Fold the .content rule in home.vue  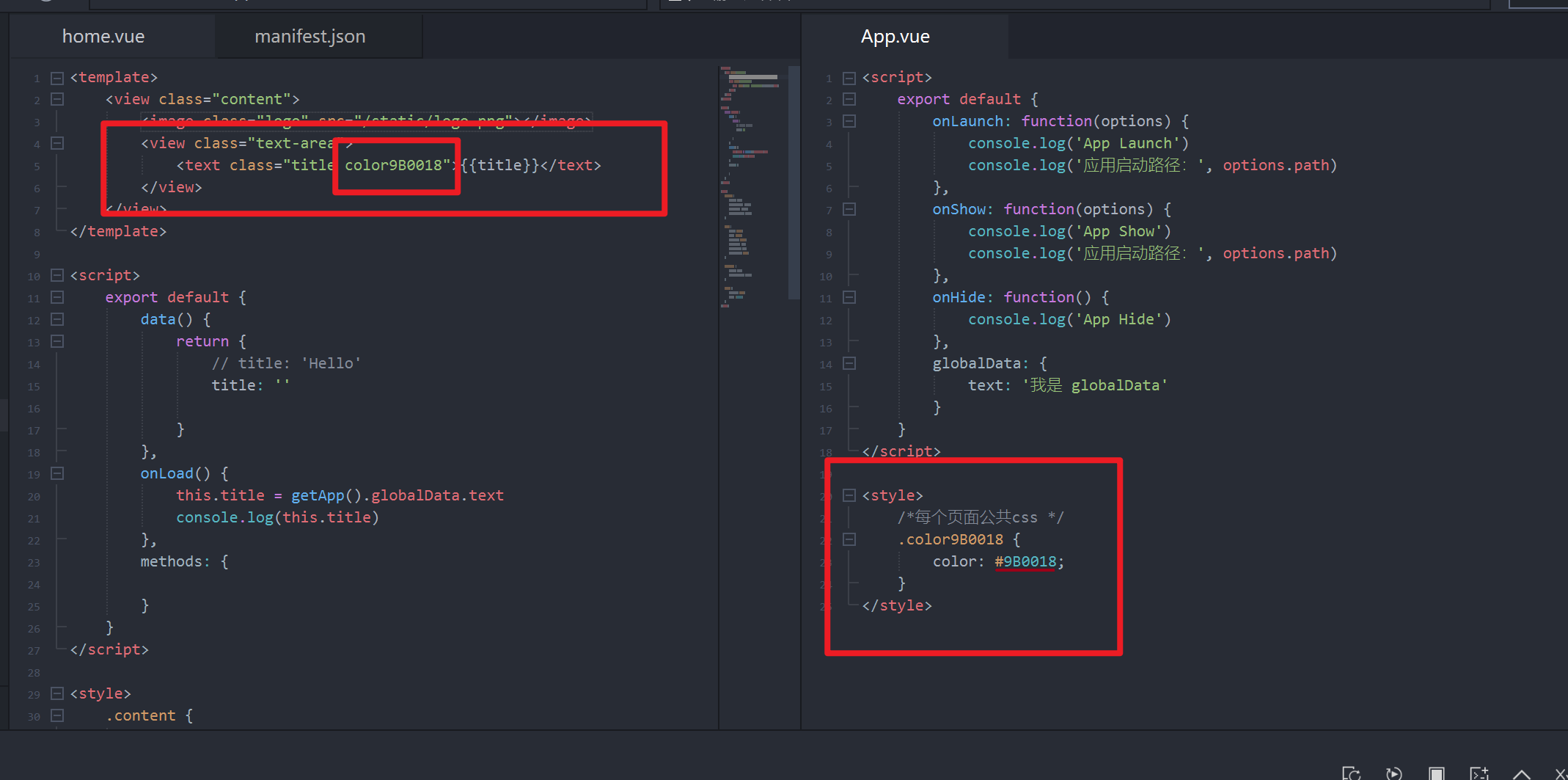57,715
